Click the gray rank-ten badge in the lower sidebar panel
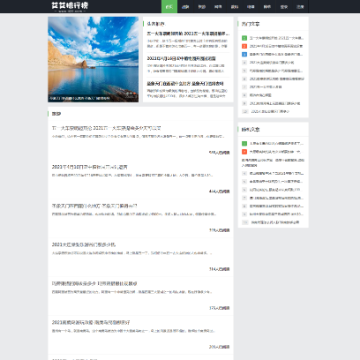The height and width of the screenshot is (360, 360). click(x=245, y=222)
